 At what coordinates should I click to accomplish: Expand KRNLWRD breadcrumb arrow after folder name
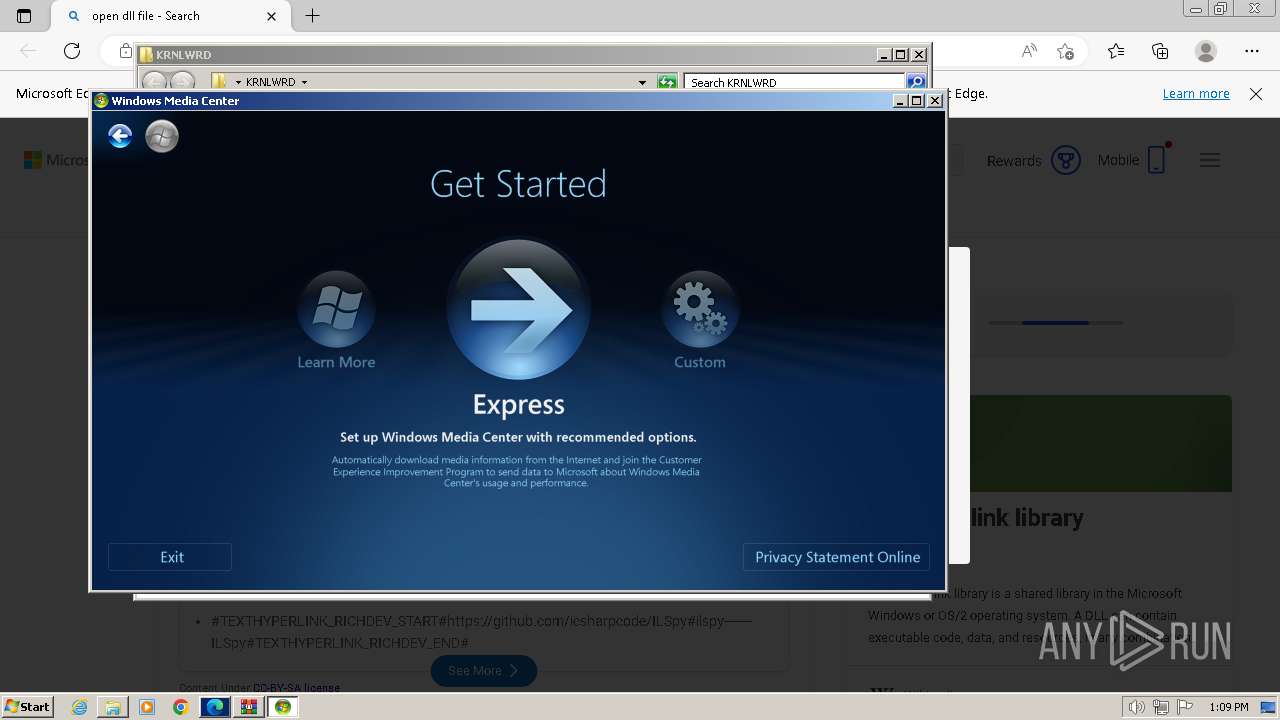point(304,82)
